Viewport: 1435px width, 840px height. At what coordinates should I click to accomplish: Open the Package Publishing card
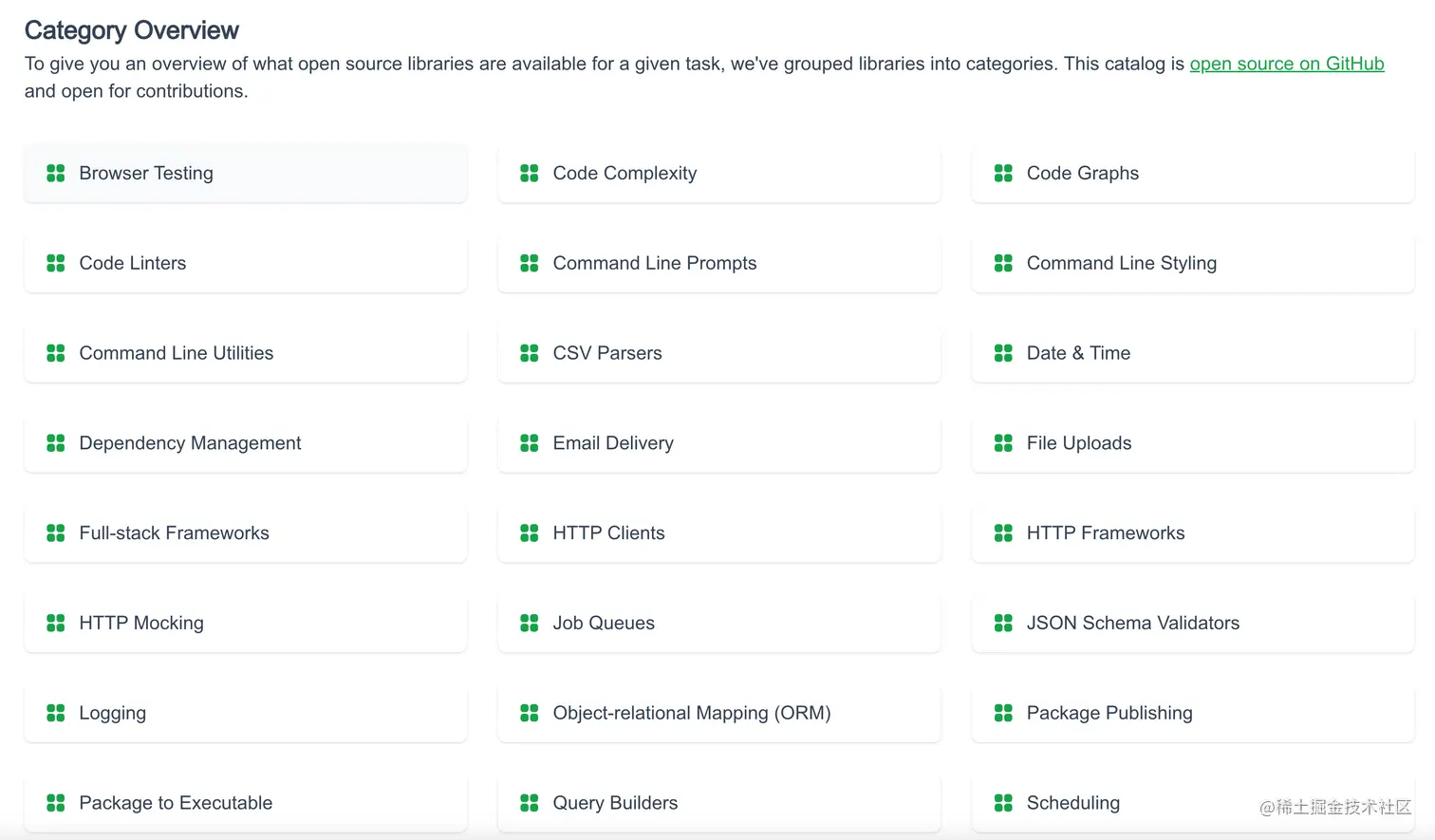1109,713
